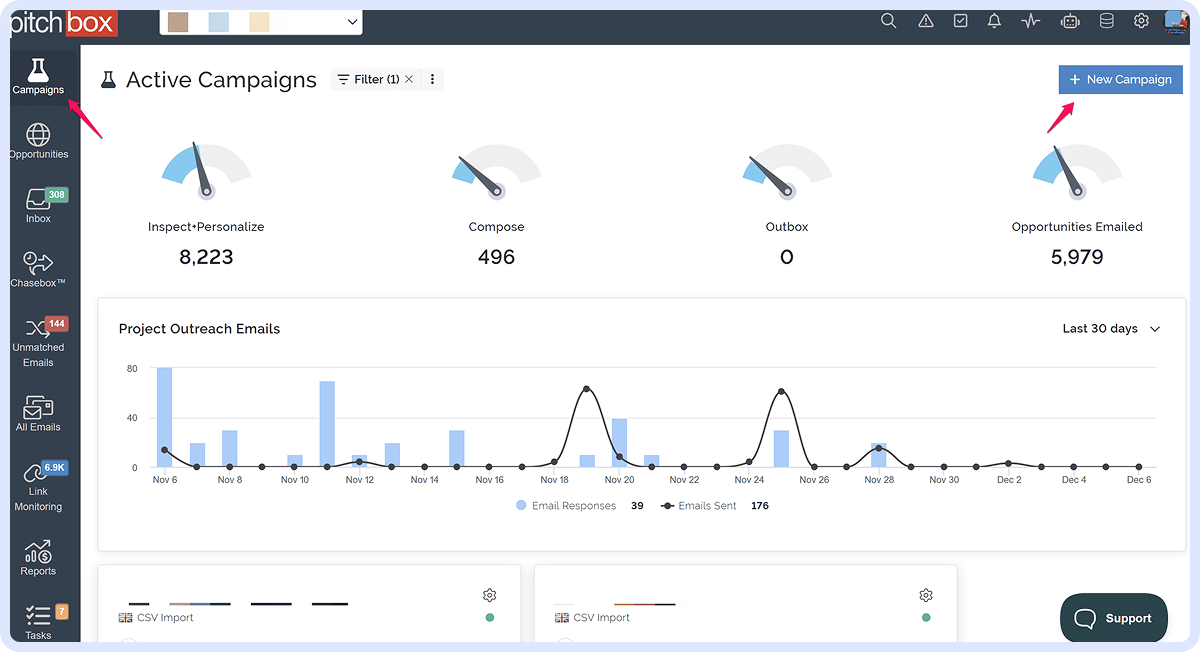Open the settings gear in top bar
Image resolution: width=1200 pixels, height=652 pixels.
pos(1141,21)
